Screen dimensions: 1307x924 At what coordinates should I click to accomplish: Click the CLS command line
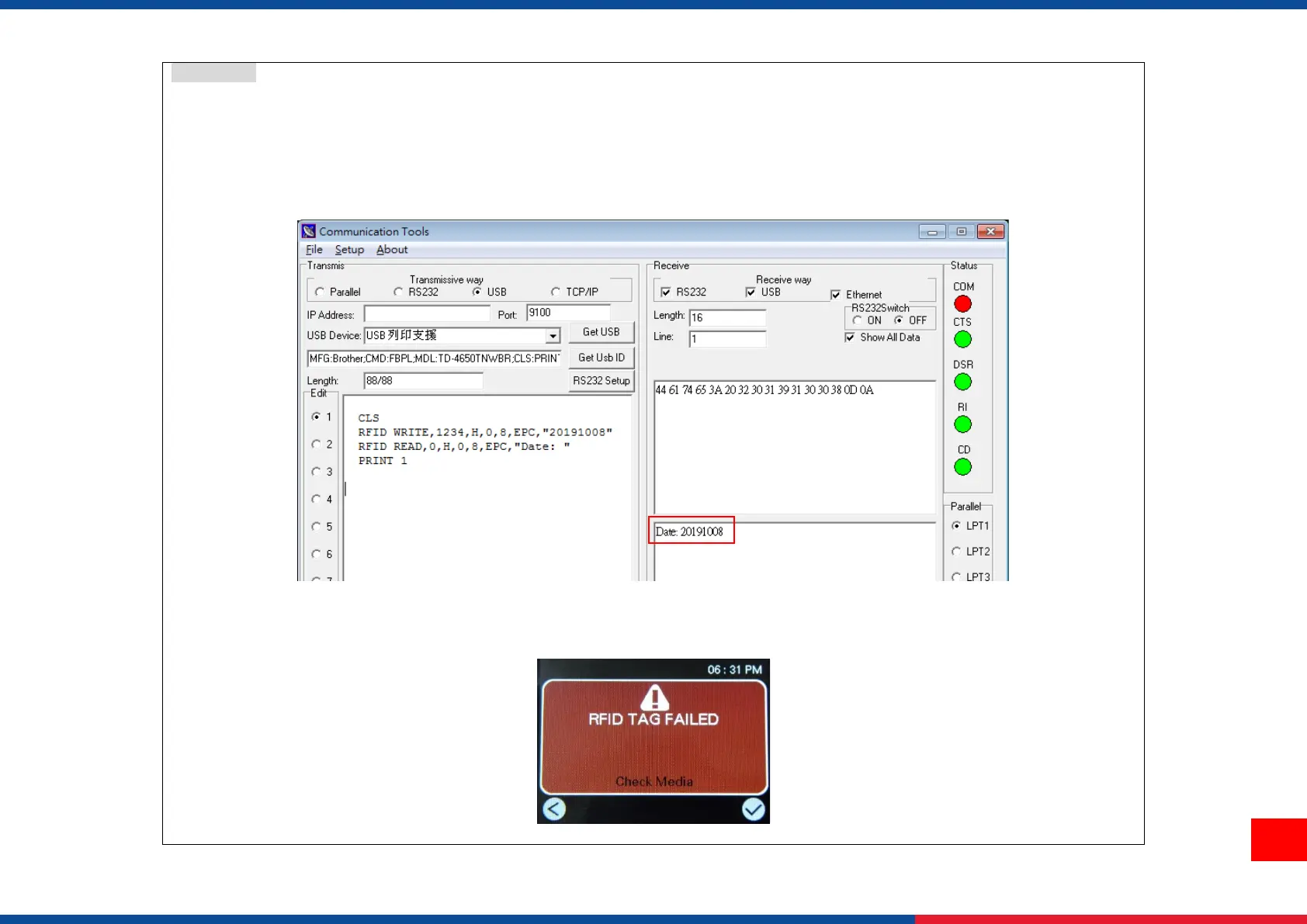click(369, 418)
